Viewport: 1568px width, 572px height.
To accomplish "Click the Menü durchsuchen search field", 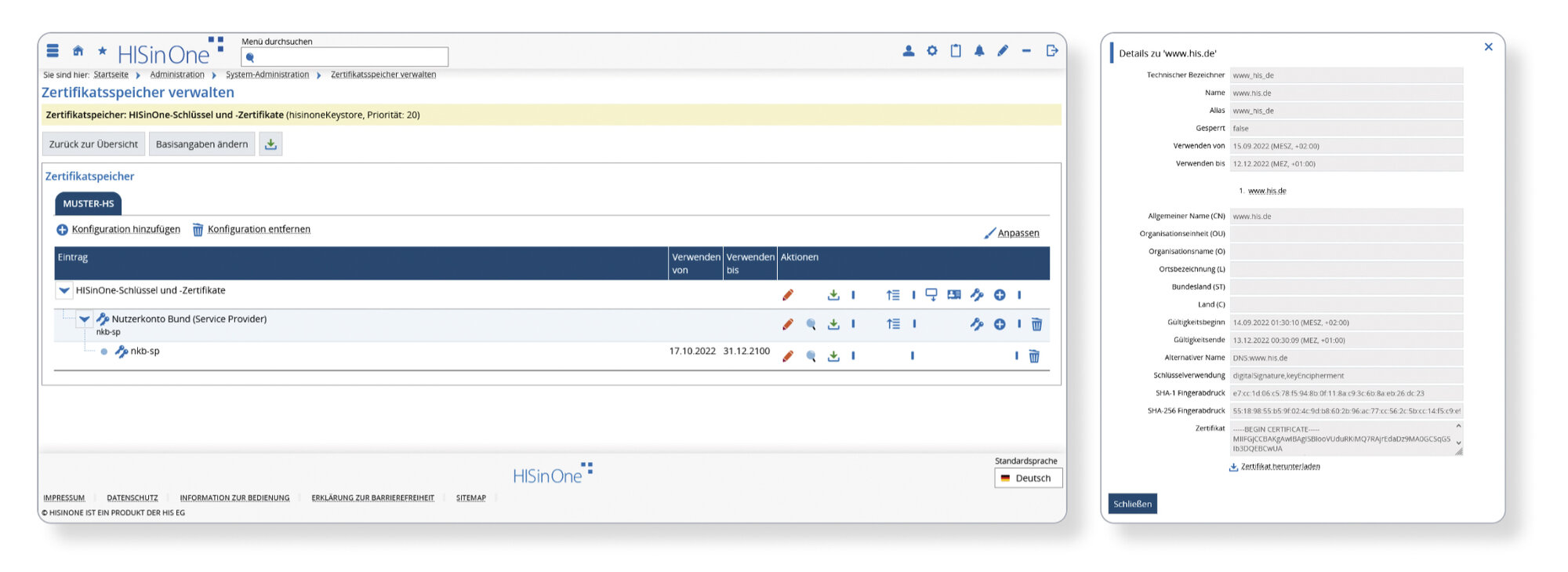I will 345,57.
